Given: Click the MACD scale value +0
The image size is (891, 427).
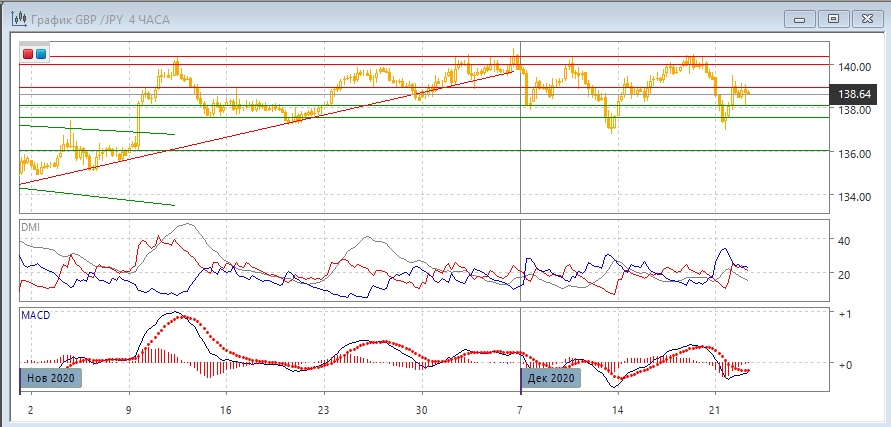Looking at the screenshot, I should pyautogui.click(x=844, y=364).
